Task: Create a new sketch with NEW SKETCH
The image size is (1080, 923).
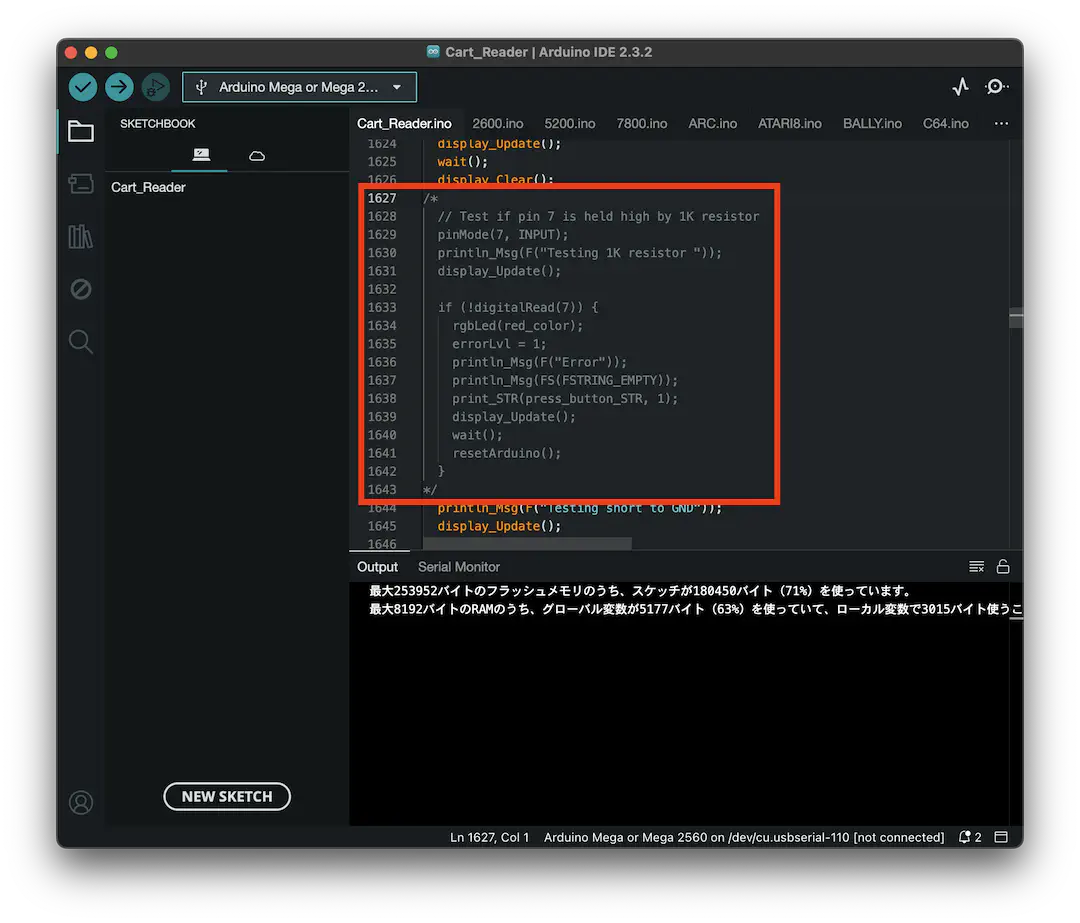Action: tap(227, 796)
